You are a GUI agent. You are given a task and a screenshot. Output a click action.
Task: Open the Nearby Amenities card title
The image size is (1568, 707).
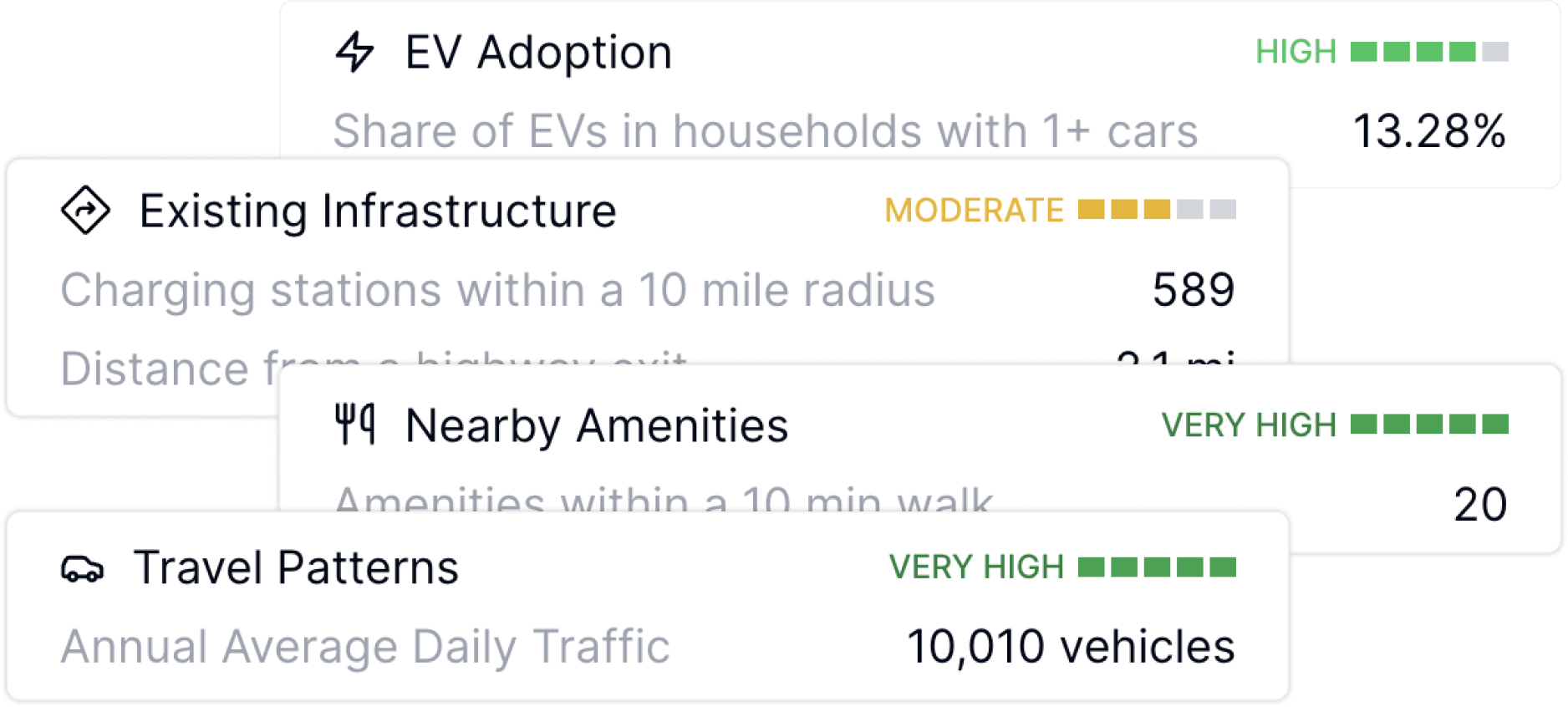596,425
